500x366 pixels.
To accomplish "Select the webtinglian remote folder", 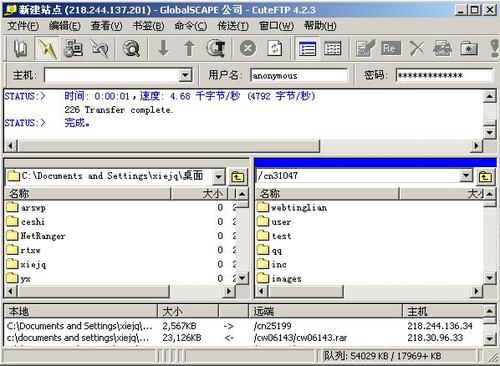I will click(x=293, y=208).
